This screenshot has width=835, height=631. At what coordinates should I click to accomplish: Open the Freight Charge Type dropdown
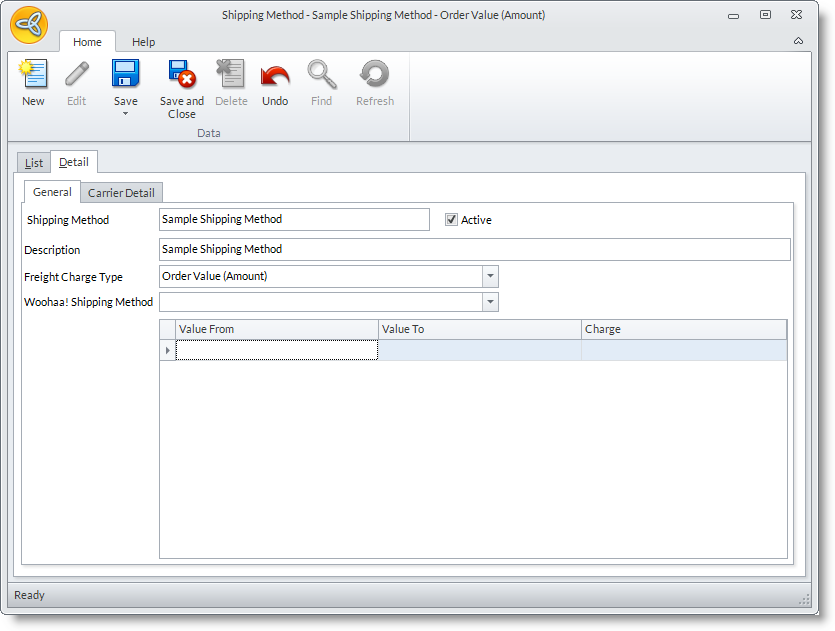point(490,276)
